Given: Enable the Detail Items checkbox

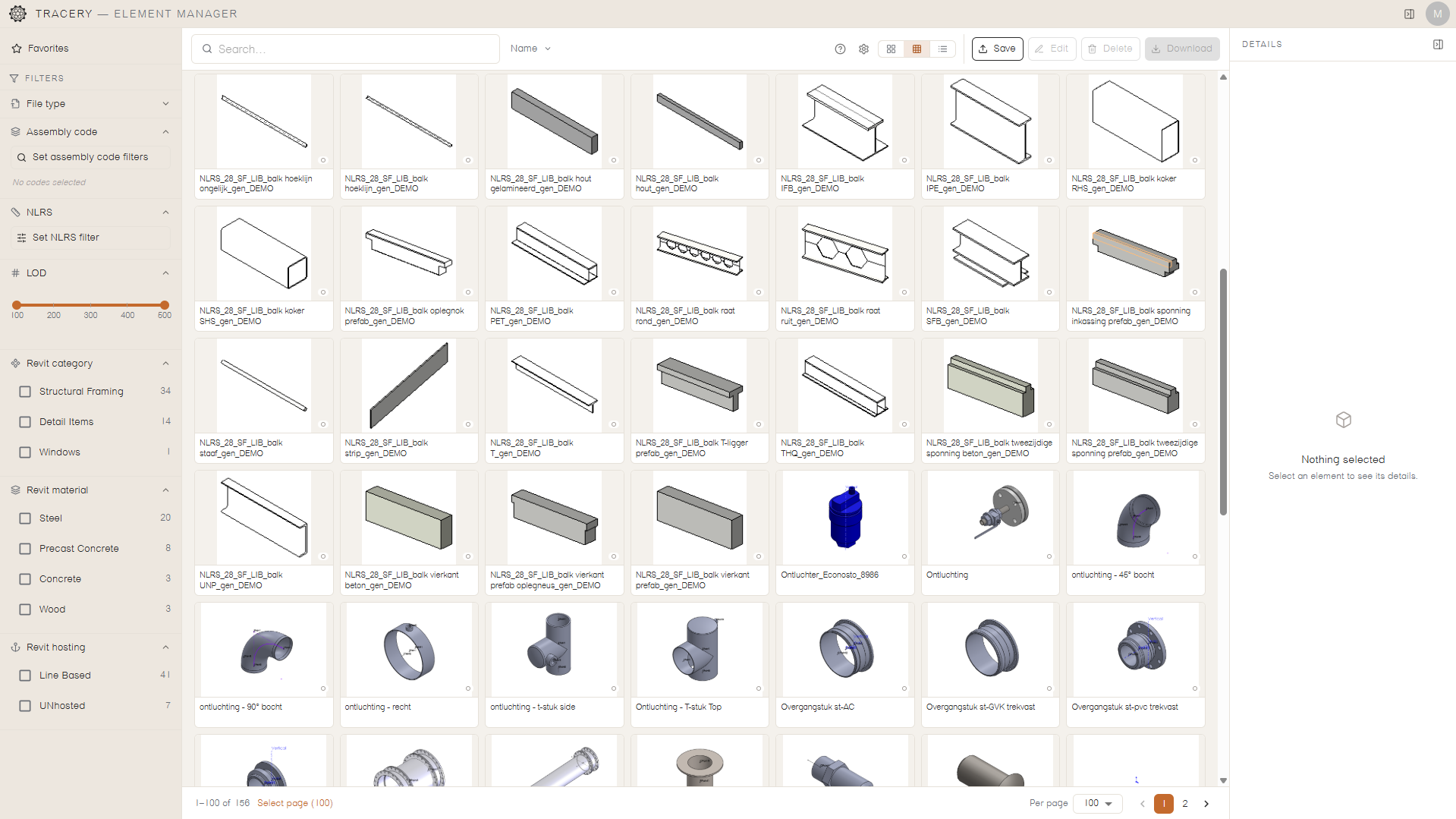Looking at the screenshot, I should click(x=25, y=422).
